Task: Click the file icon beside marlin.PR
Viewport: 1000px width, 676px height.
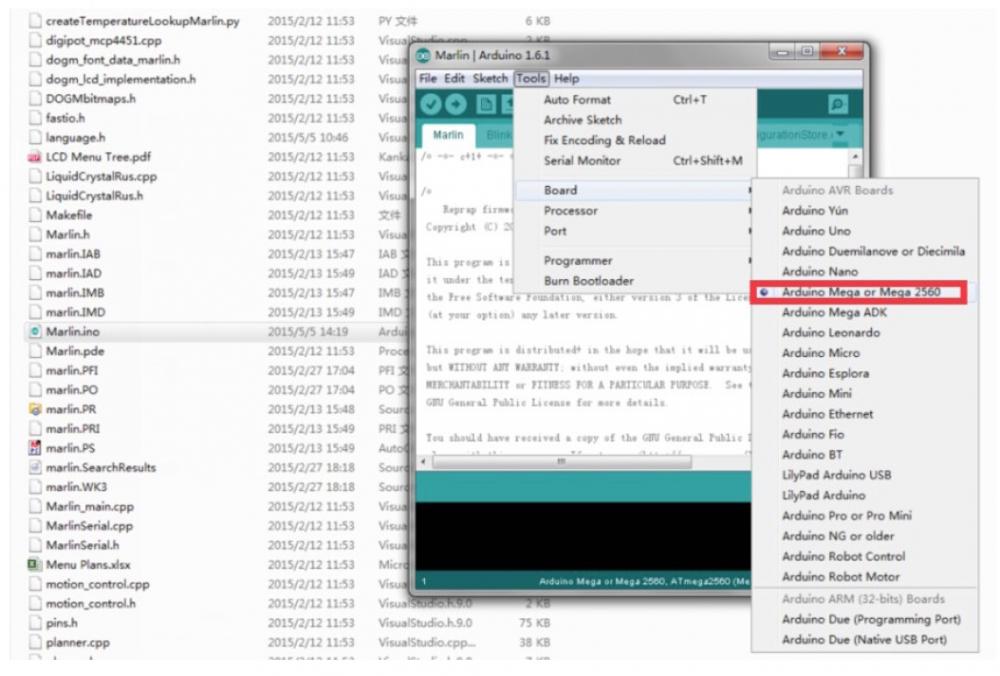Action: click(x=35, y=409)
